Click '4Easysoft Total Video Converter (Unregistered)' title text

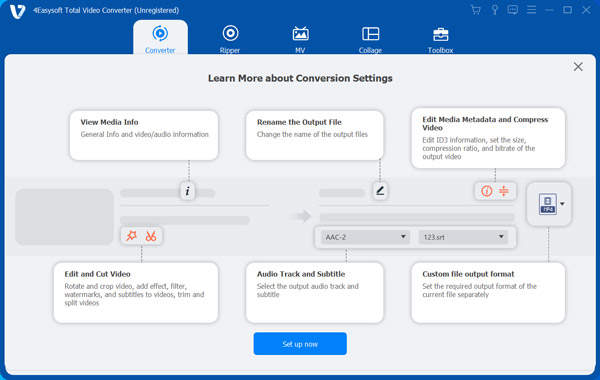[x=106, y=10]
